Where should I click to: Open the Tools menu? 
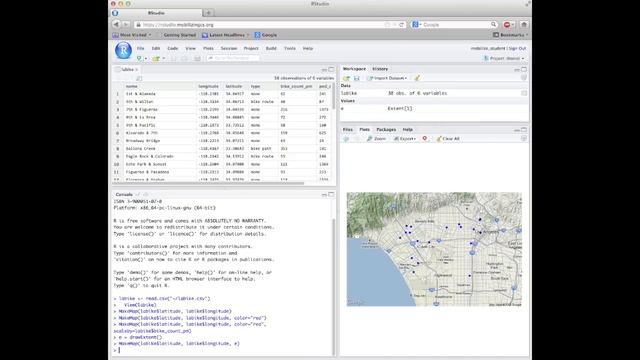290,48
